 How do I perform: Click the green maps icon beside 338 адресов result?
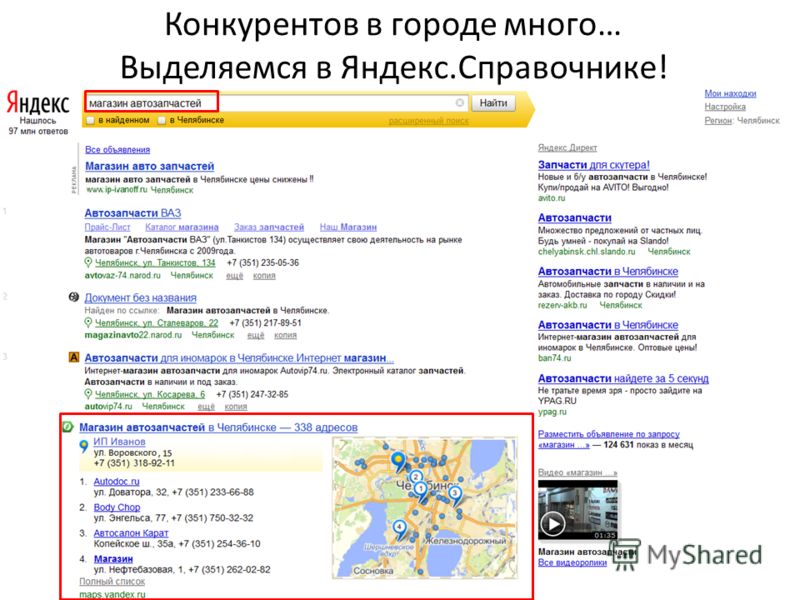point(68,427)
